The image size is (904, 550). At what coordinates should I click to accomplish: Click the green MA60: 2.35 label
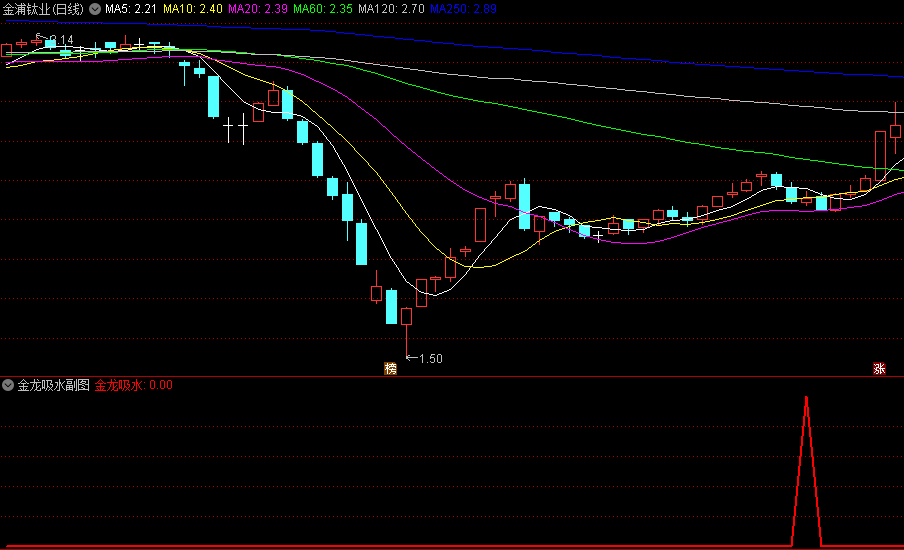point(323,9)
